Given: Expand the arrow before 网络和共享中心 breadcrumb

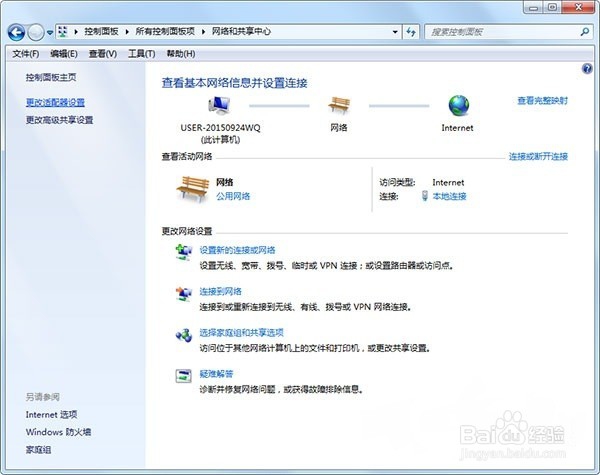Looking at the screenshot, I should point(203,32).
